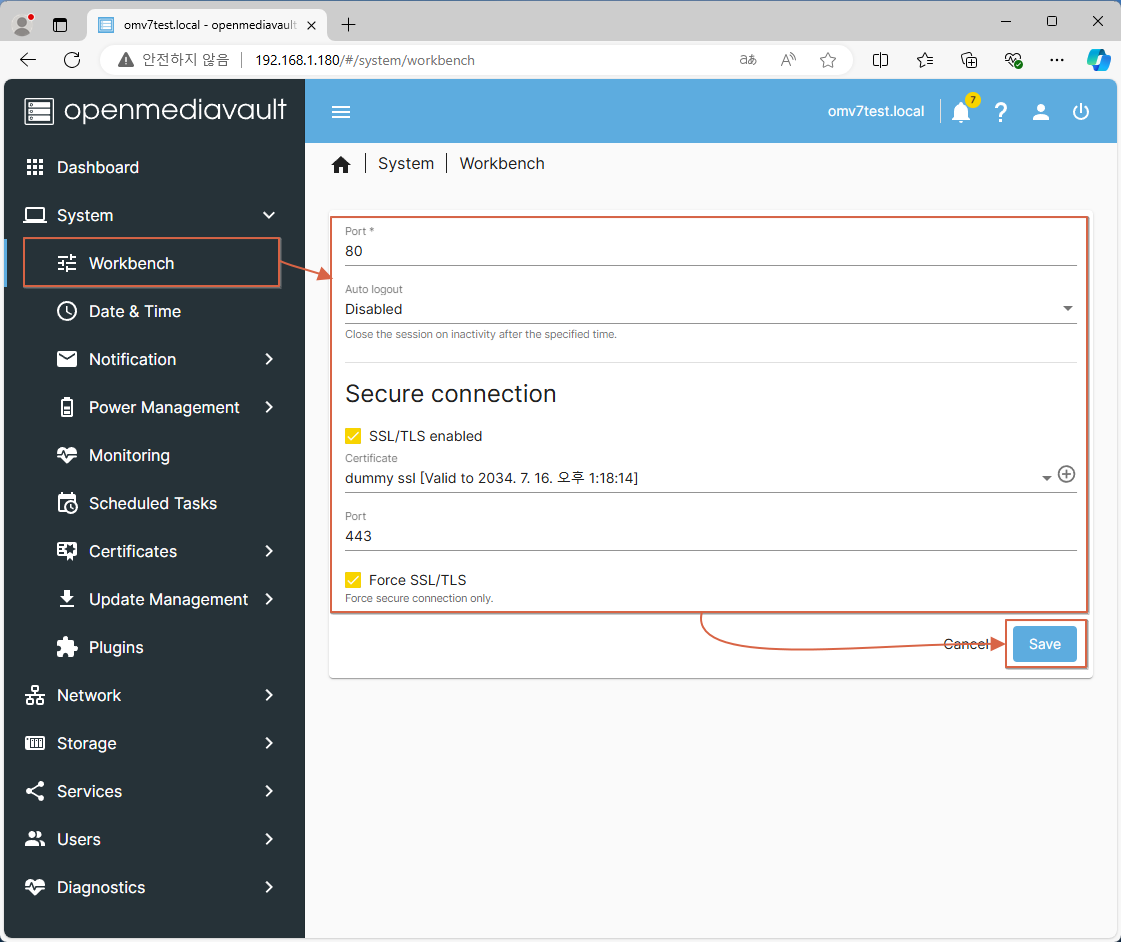Reload the page in browser
The height and width of the screenshot is (942, 1121).
[x=72, y=60]
